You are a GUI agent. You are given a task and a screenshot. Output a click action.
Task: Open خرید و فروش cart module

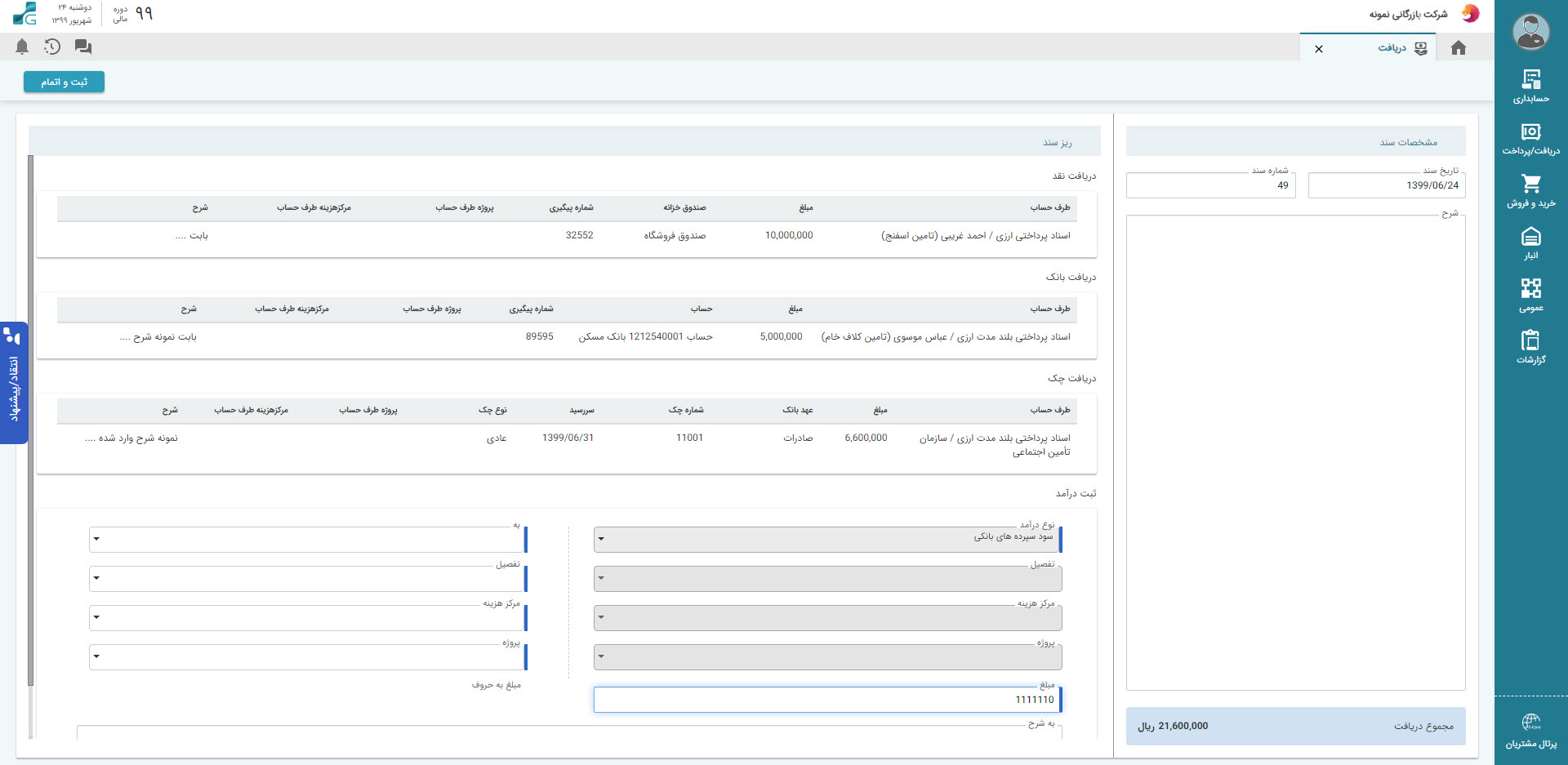[1531, 191]
